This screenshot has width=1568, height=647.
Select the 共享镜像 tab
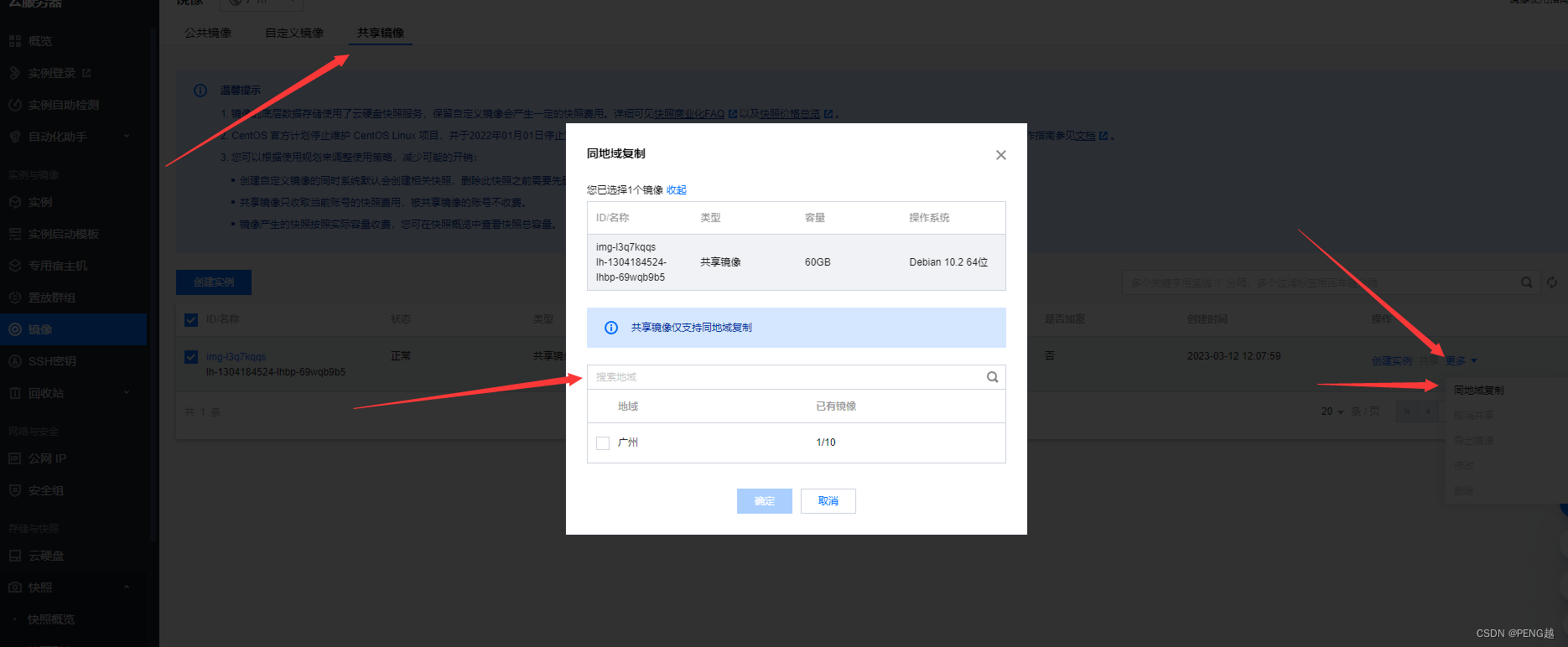point(381,33)
